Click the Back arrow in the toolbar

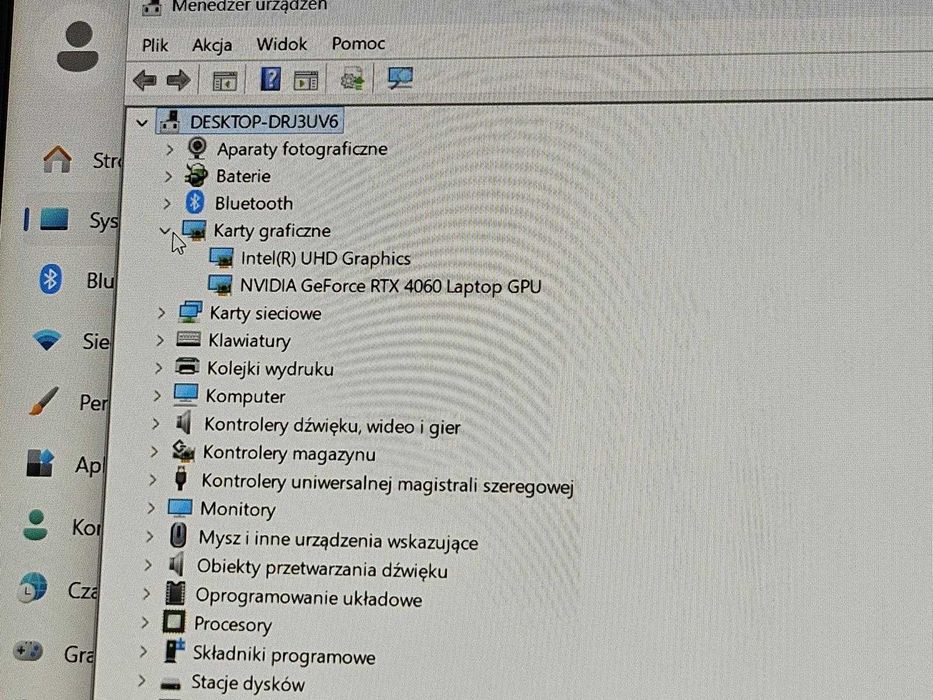click(x=145, y=80)
